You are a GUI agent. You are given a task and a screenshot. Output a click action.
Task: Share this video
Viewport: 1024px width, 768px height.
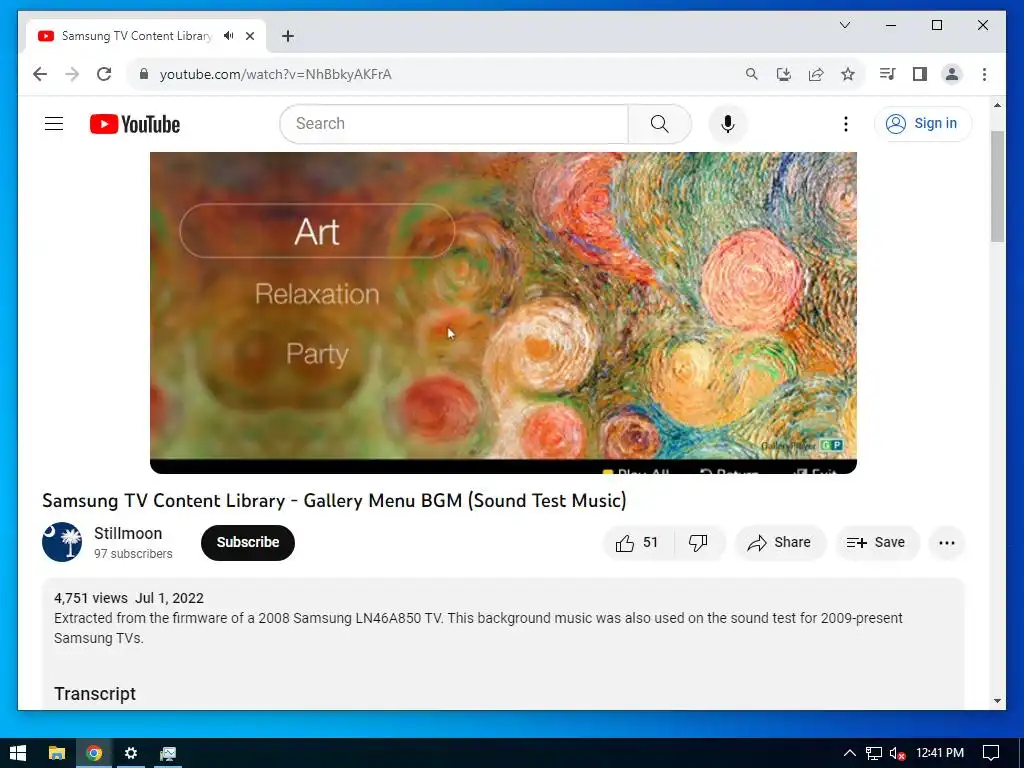(x=780, y=543)
